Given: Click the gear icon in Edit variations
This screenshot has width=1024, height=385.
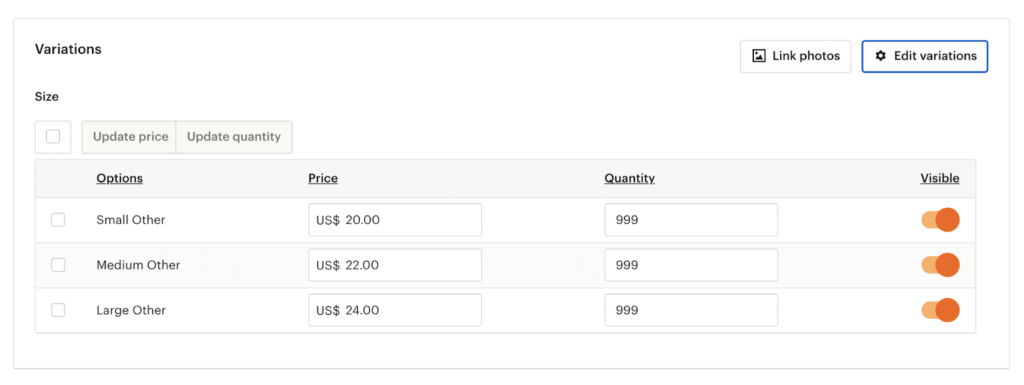Looking at the screenshot, I should pyautogui.click(x=880, y=56).
